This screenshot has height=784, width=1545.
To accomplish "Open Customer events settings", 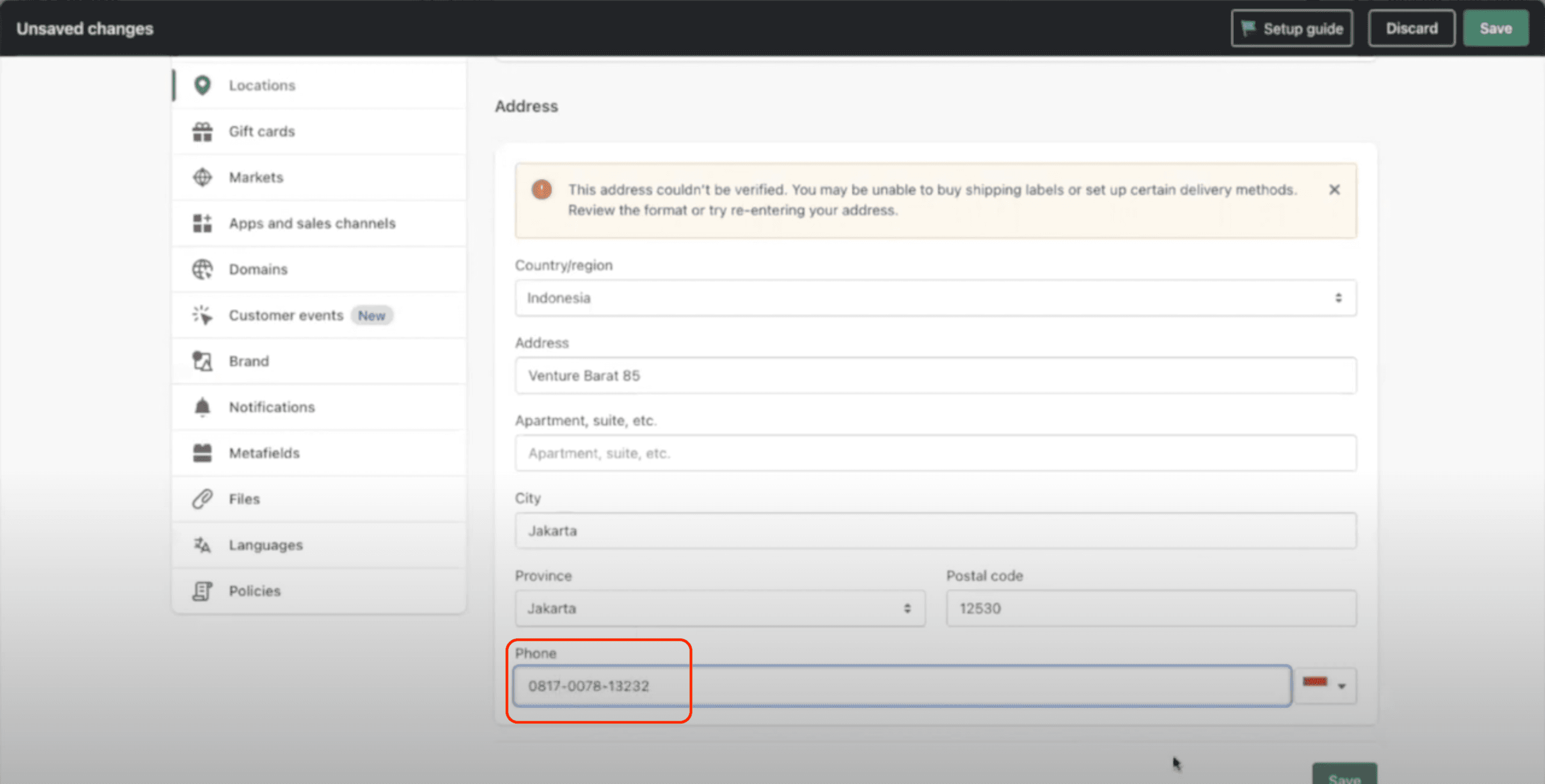I will (x=319, y=315).
